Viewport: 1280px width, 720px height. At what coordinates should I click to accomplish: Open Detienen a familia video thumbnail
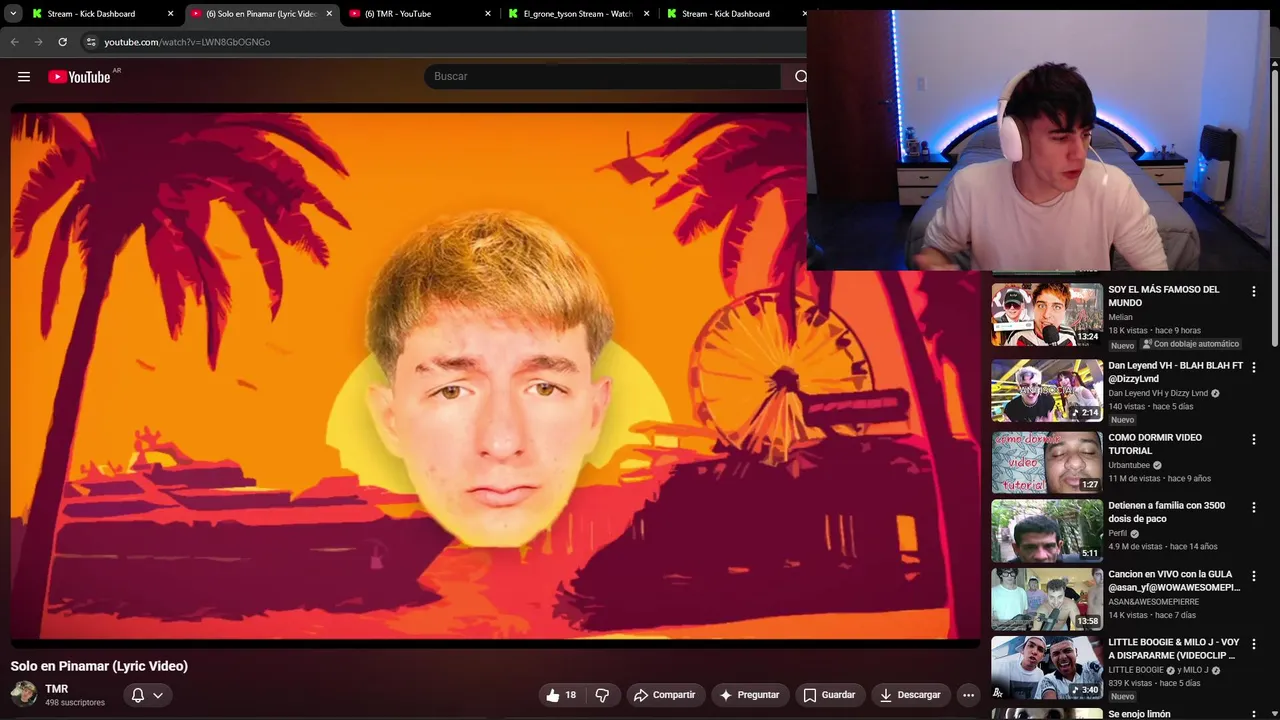point(1047,530)
